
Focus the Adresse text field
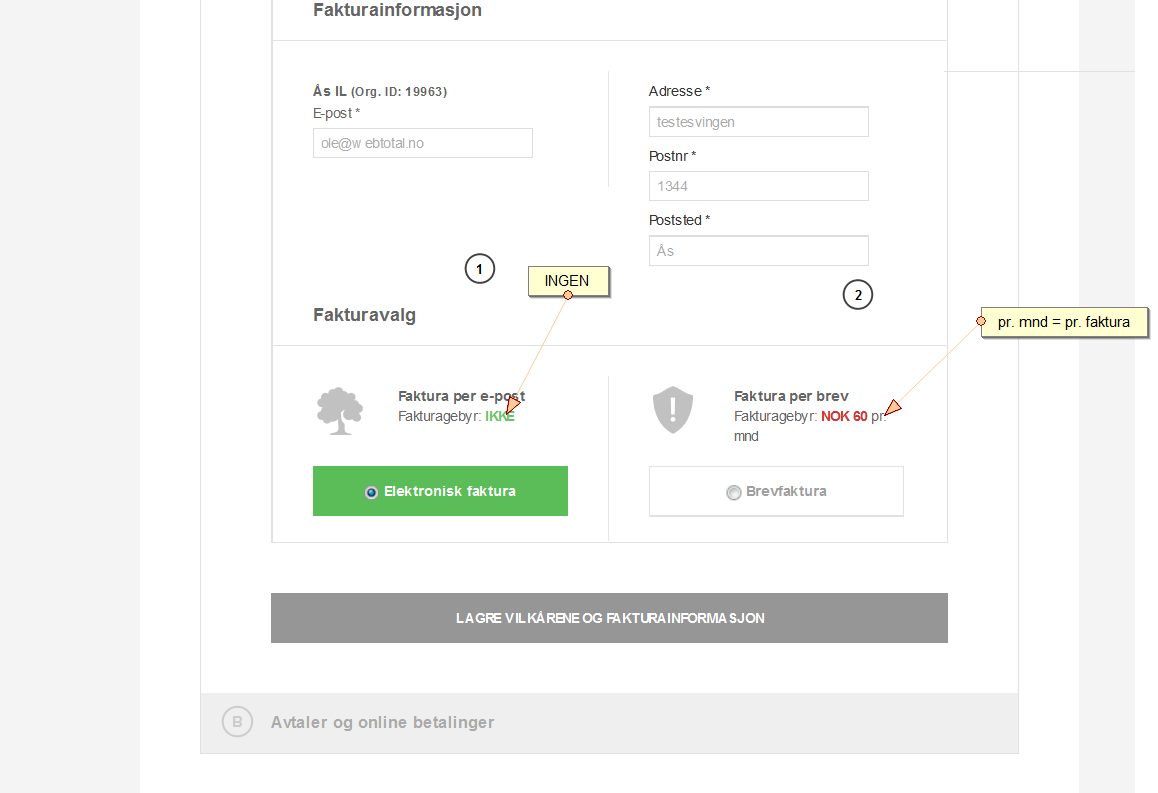[758, 122]
